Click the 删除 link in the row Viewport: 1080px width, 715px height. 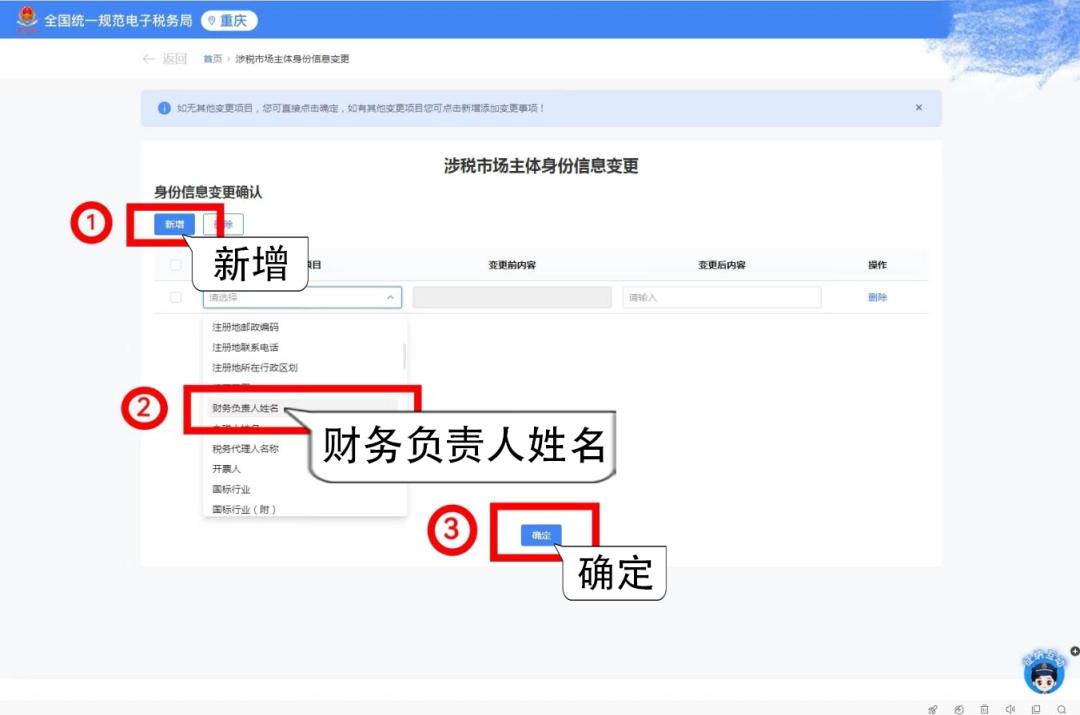[x=877, y=297]
